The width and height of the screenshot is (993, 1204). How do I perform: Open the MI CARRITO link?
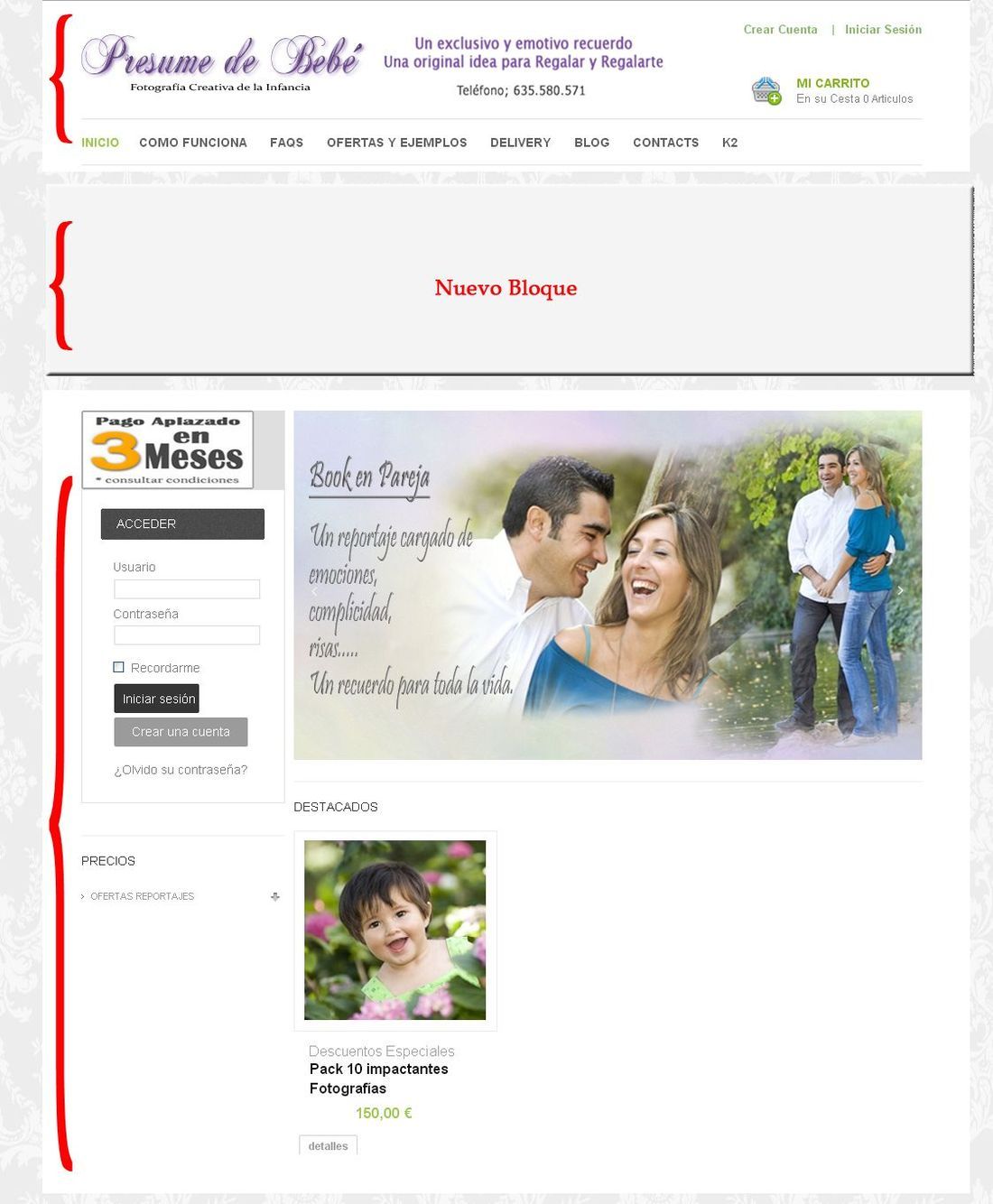tap(833, 83)
